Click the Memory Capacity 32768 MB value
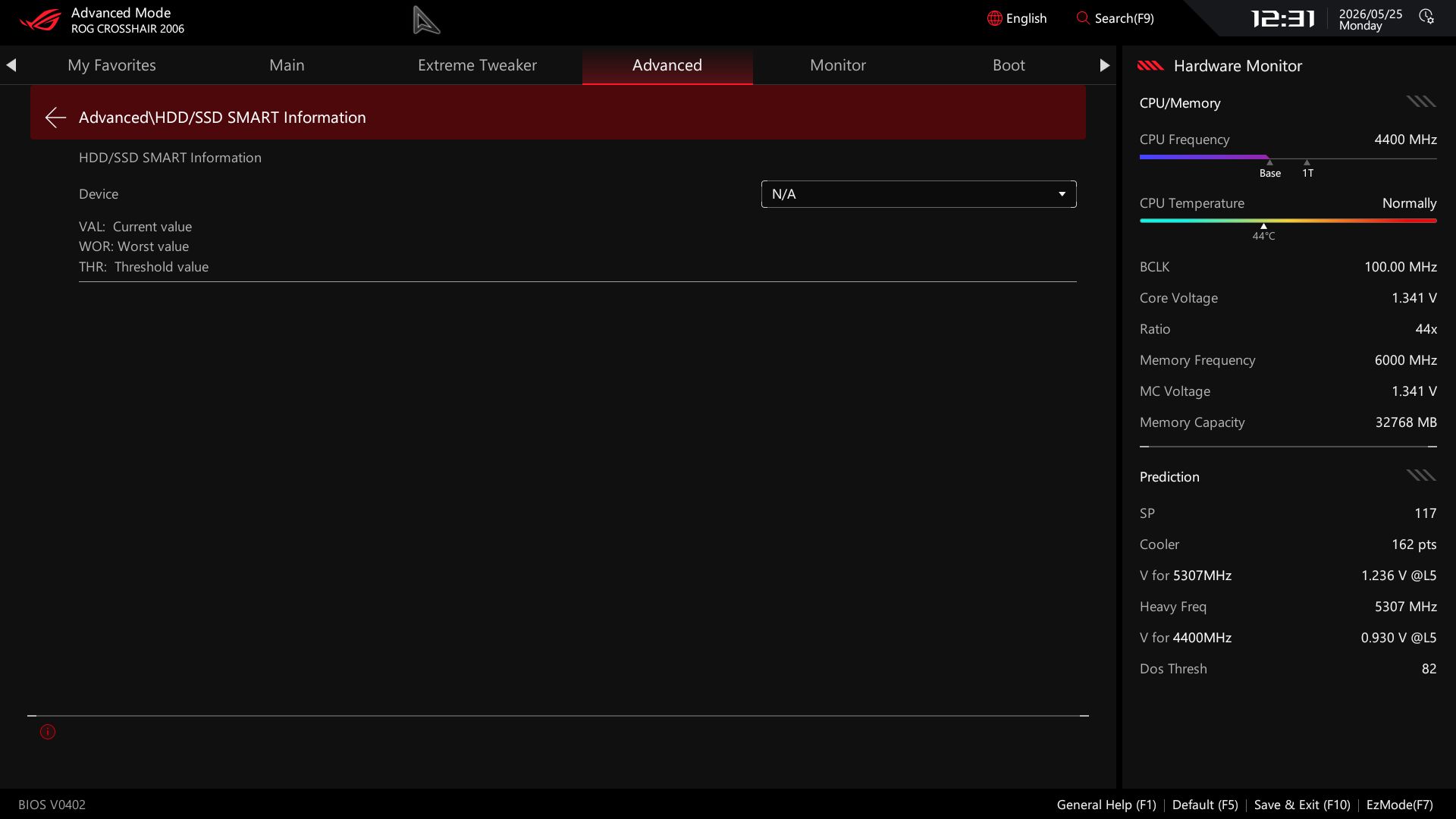 coord(1406,422)
